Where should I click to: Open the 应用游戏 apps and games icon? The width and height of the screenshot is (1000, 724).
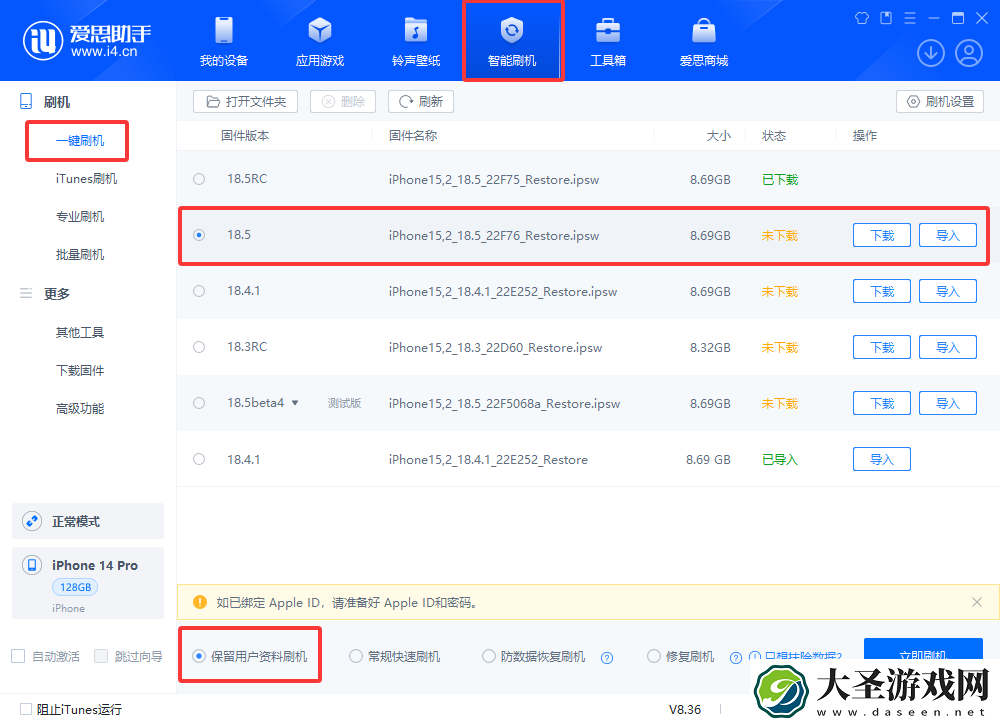[x=320, y=30]
